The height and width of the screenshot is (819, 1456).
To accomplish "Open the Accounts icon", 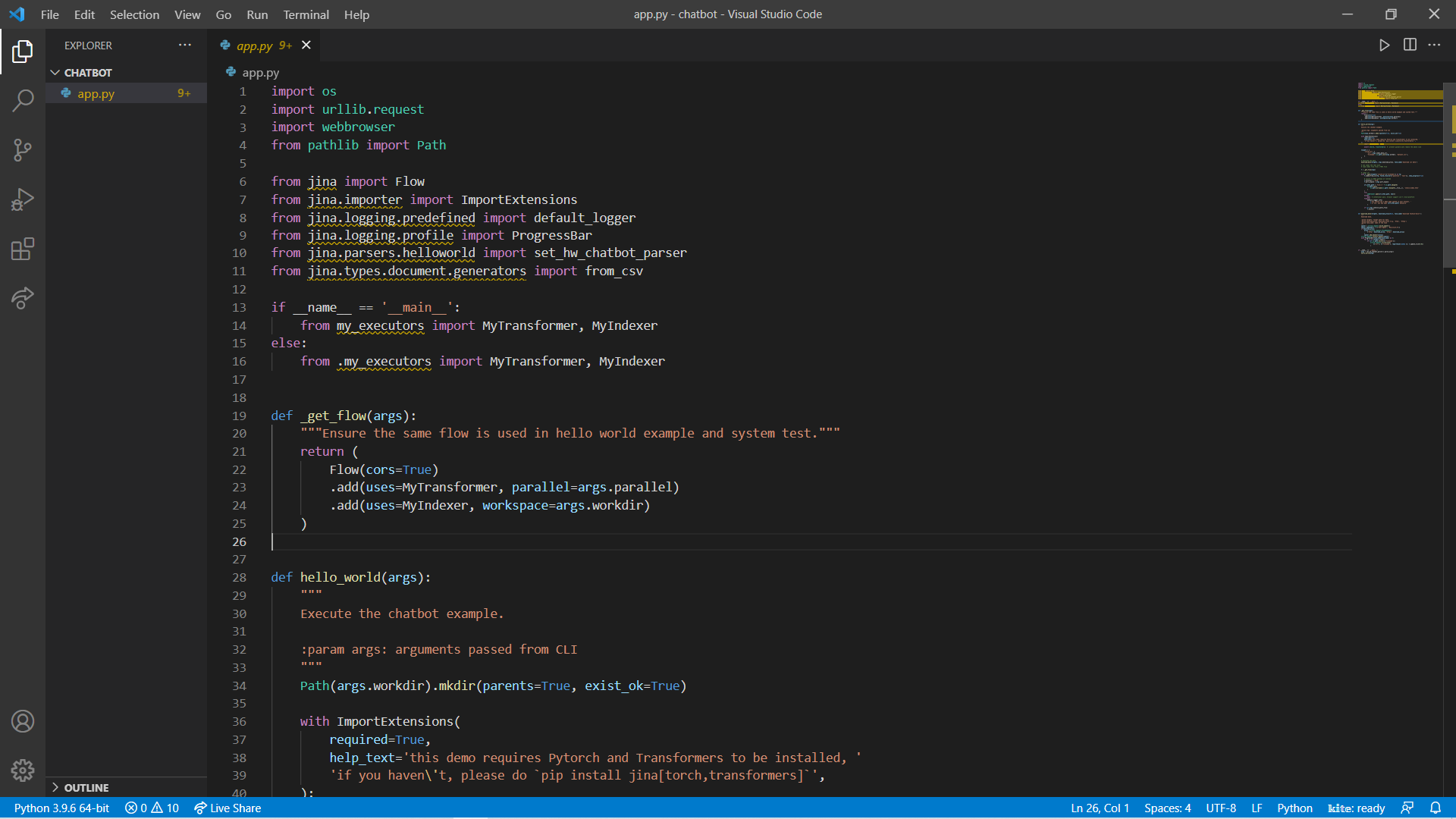I will pyautogui.click(x=23, y=721).
